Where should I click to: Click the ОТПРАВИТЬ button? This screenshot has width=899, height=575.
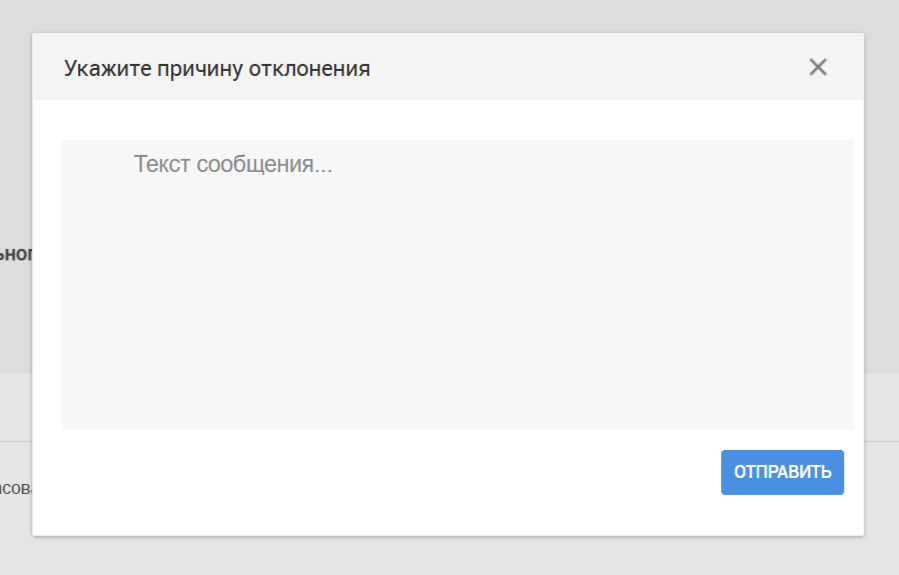pos(782,472)
